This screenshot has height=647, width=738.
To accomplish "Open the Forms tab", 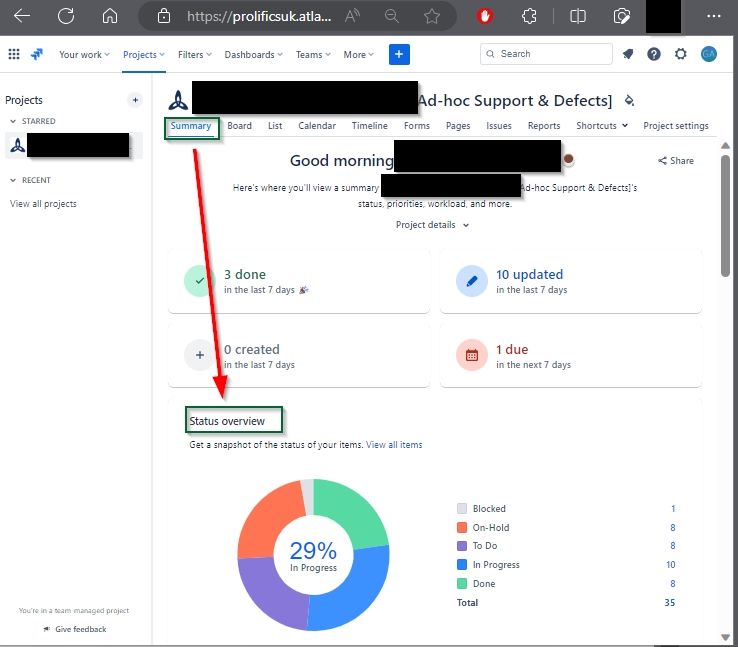I will pyautogui.click(x=417, y=126).
